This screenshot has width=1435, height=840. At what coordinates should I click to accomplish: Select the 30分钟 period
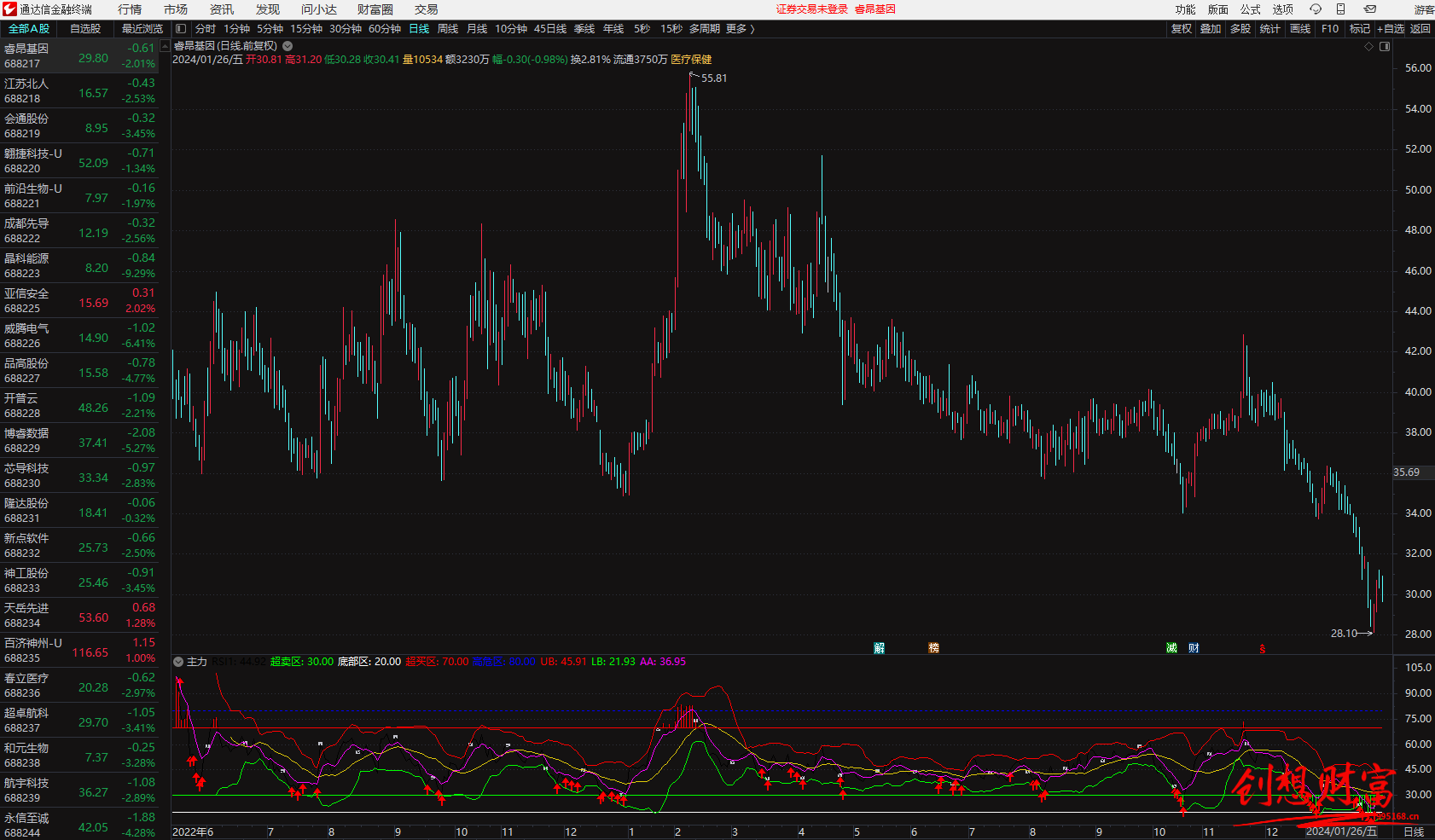[x=346, y=29]
